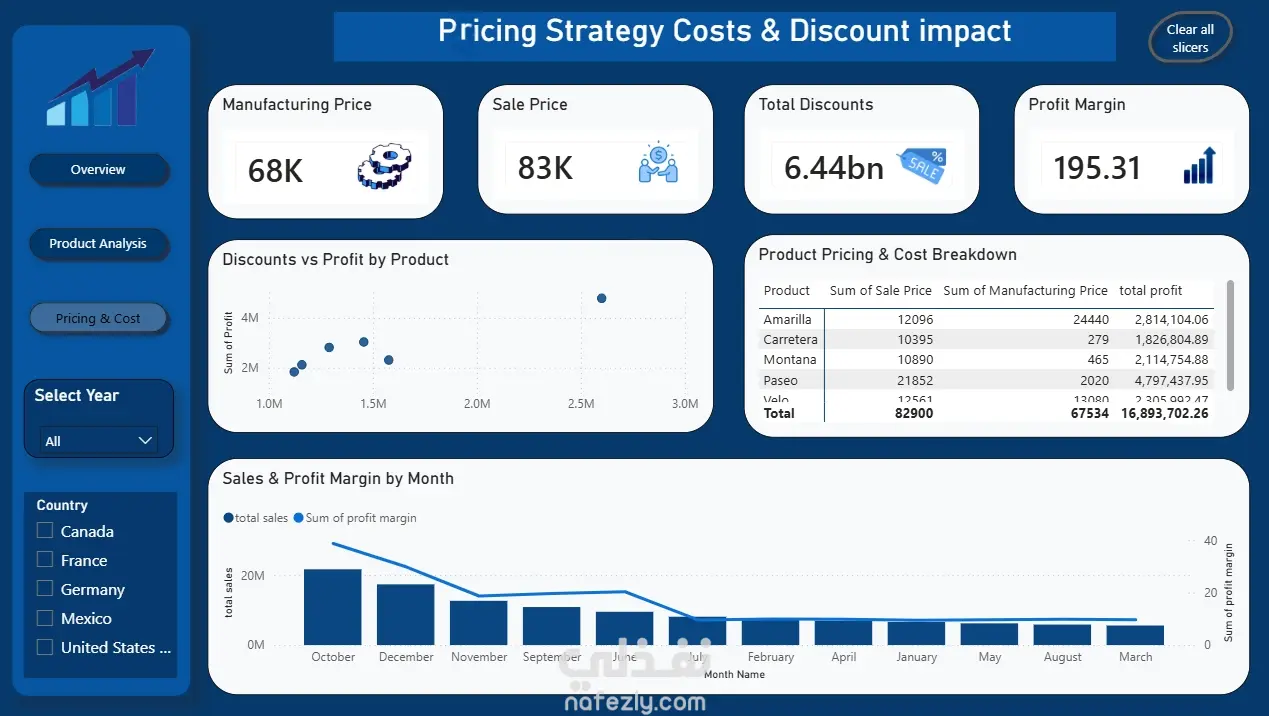Click the handshake icon on Sale Price card

(x=658, y=165)
